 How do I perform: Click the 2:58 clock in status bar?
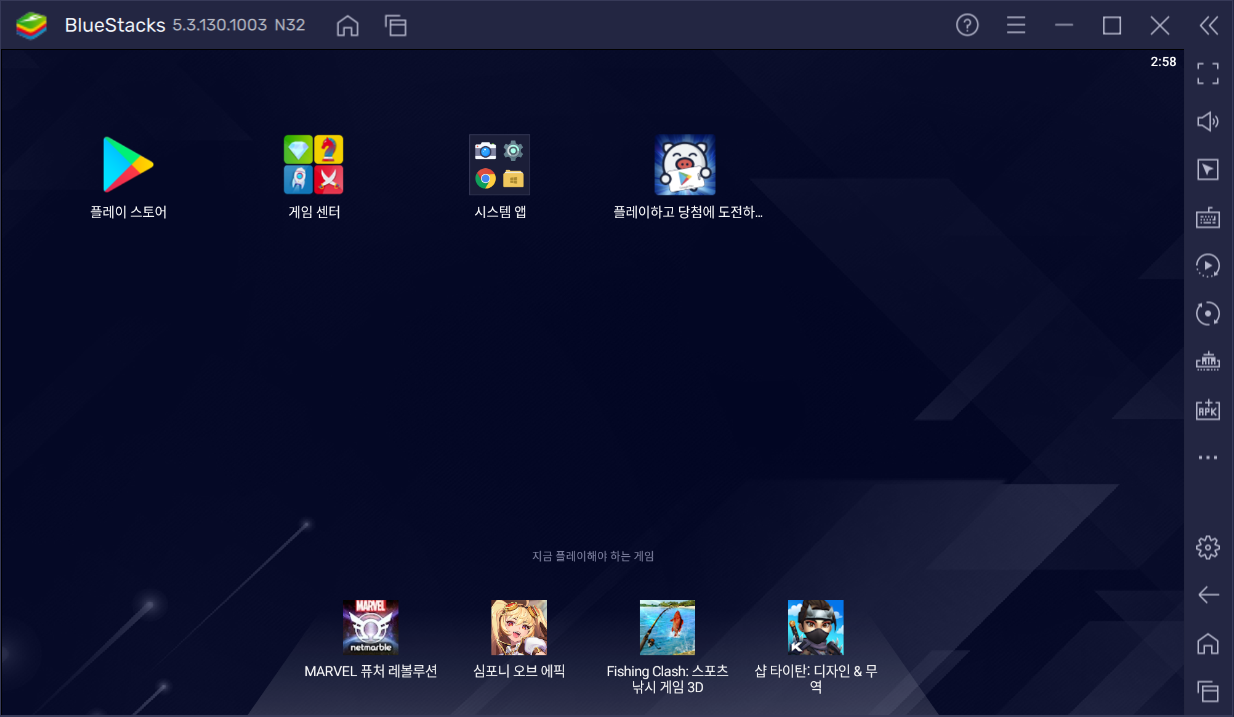pyautogui.click(x=1163, y=62)
